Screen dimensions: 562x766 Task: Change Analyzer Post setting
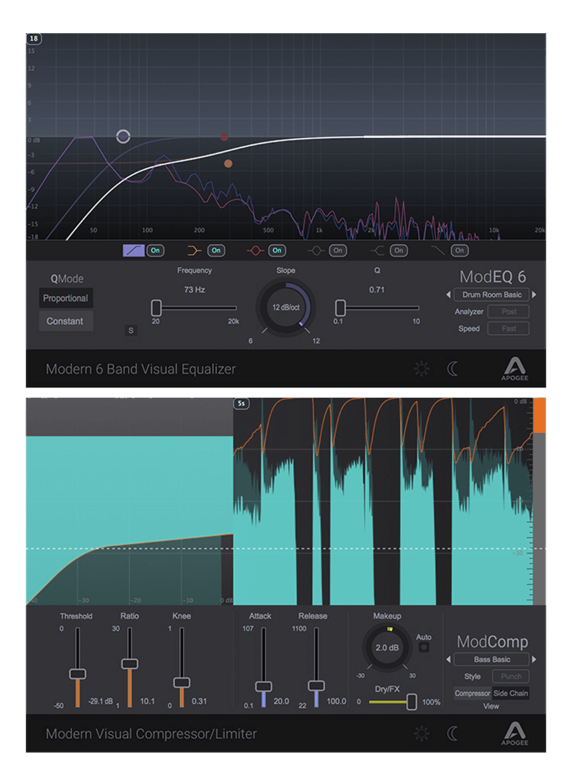[509, 312]
